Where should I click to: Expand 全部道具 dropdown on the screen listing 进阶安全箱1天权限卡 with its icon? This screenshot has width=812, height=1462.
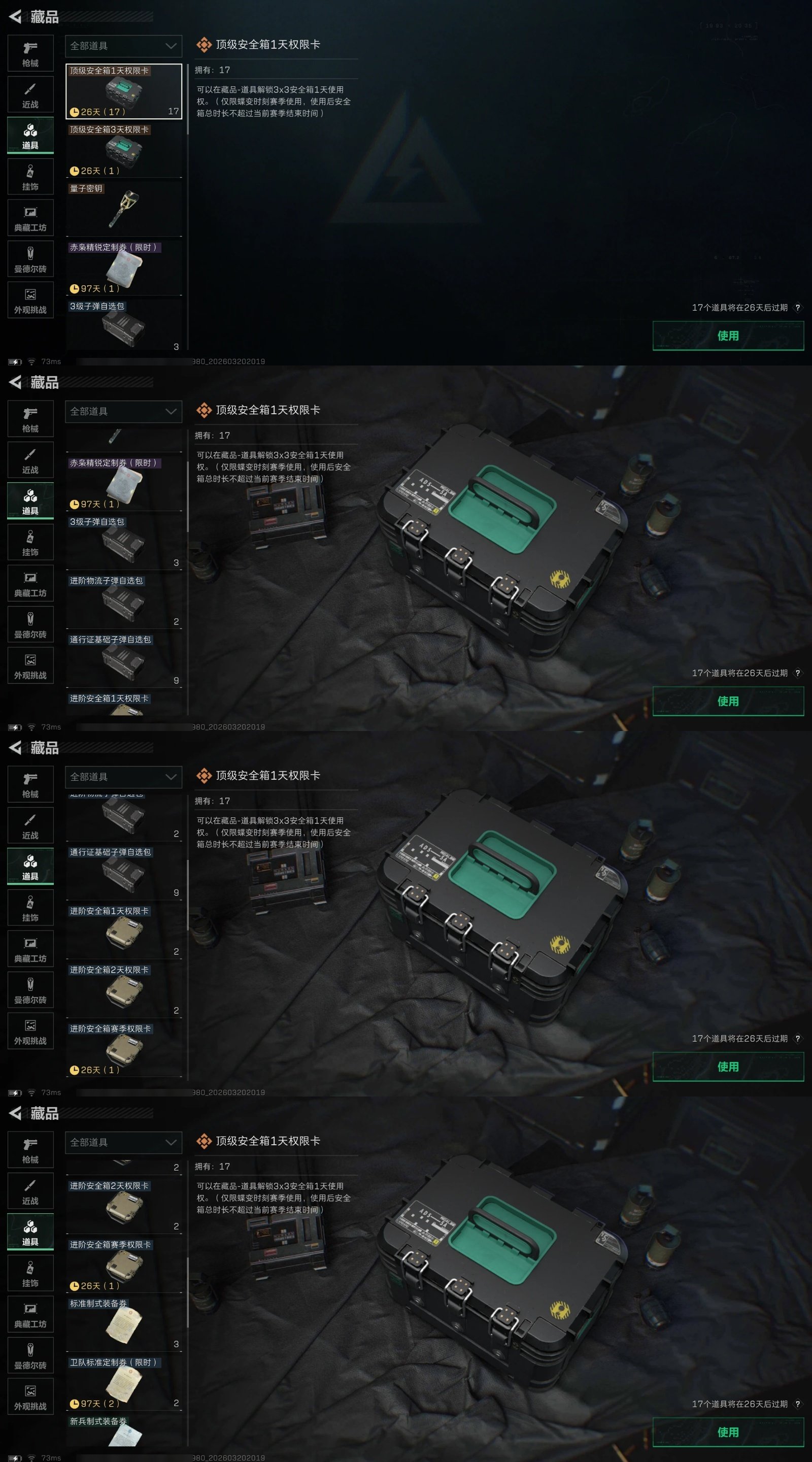(x=124, y=777)
